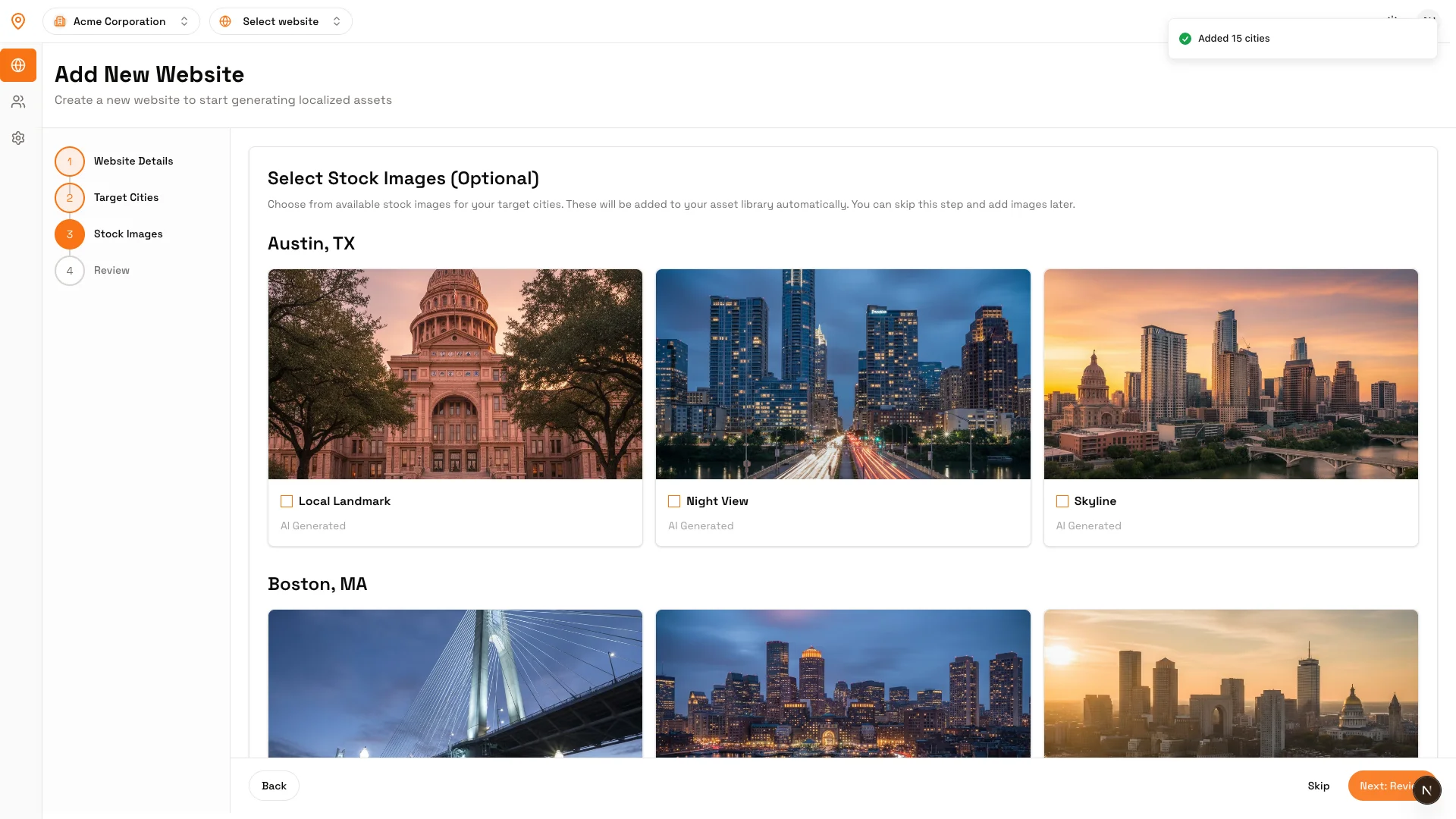1456x819 pixels.
Task: Check the Local Landmark checkbox
Action: click(x=287, y=501)
